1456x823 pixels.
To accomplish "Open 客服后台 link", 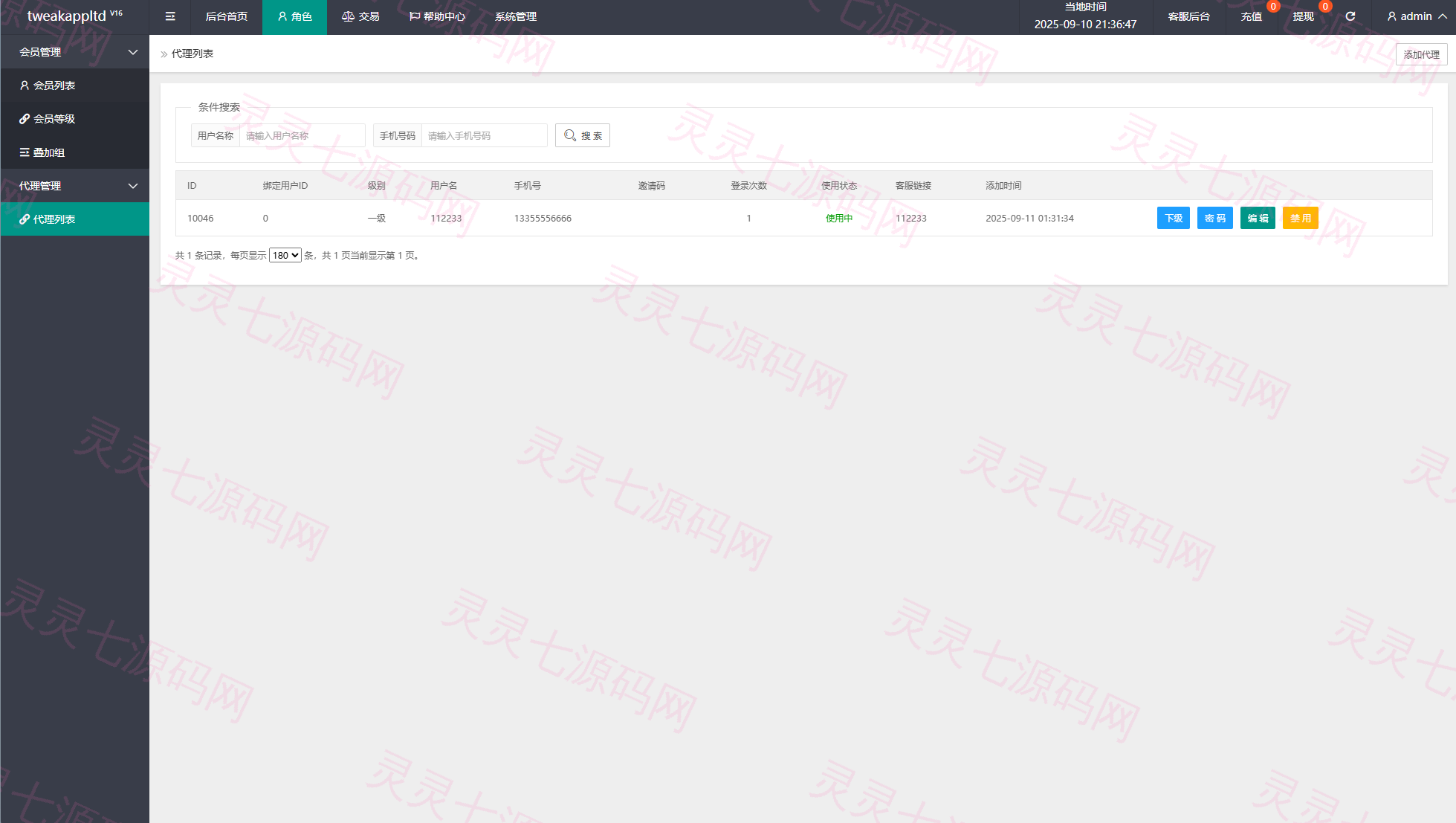I will [1189, 17].
